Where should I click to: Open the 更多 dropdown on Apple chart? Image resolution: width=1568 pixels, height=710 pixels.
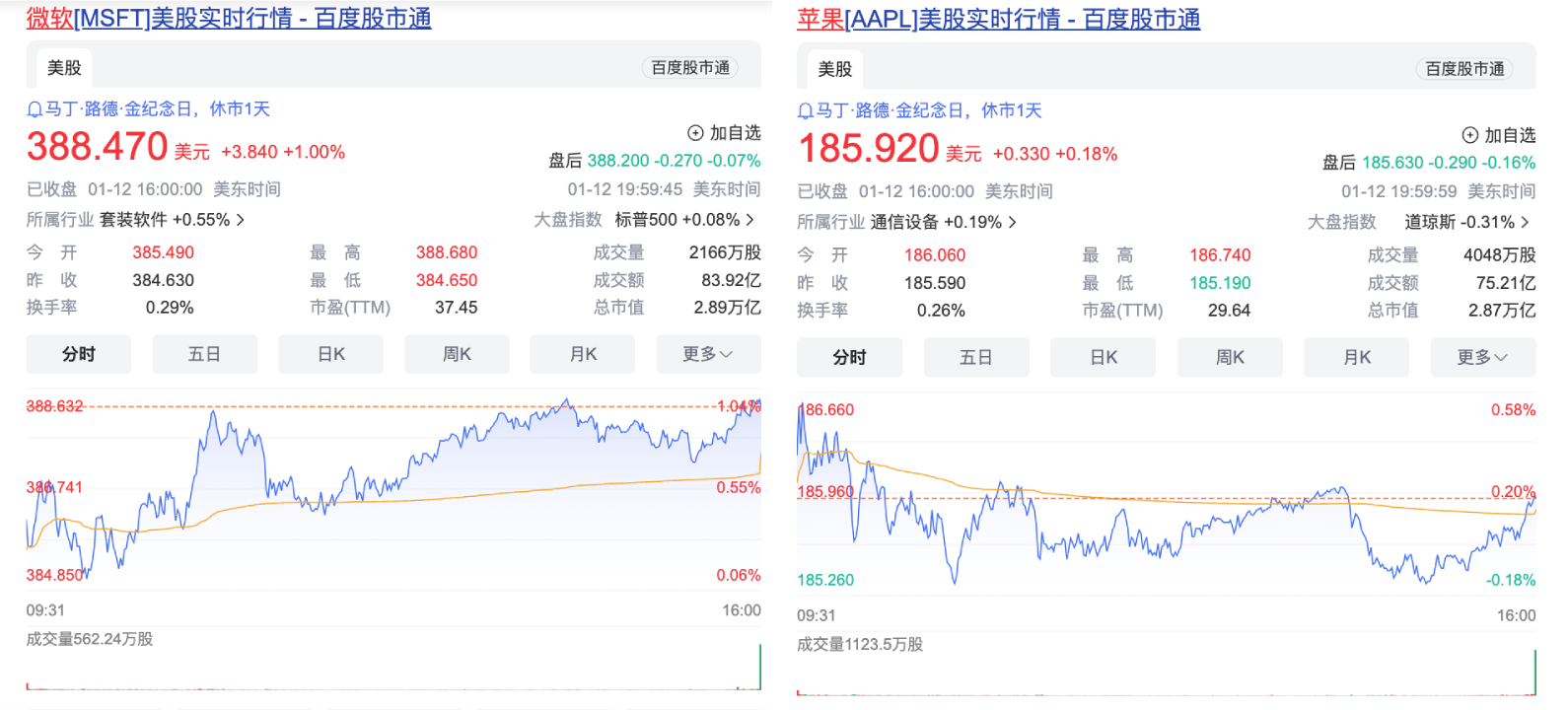[1482, 357]
